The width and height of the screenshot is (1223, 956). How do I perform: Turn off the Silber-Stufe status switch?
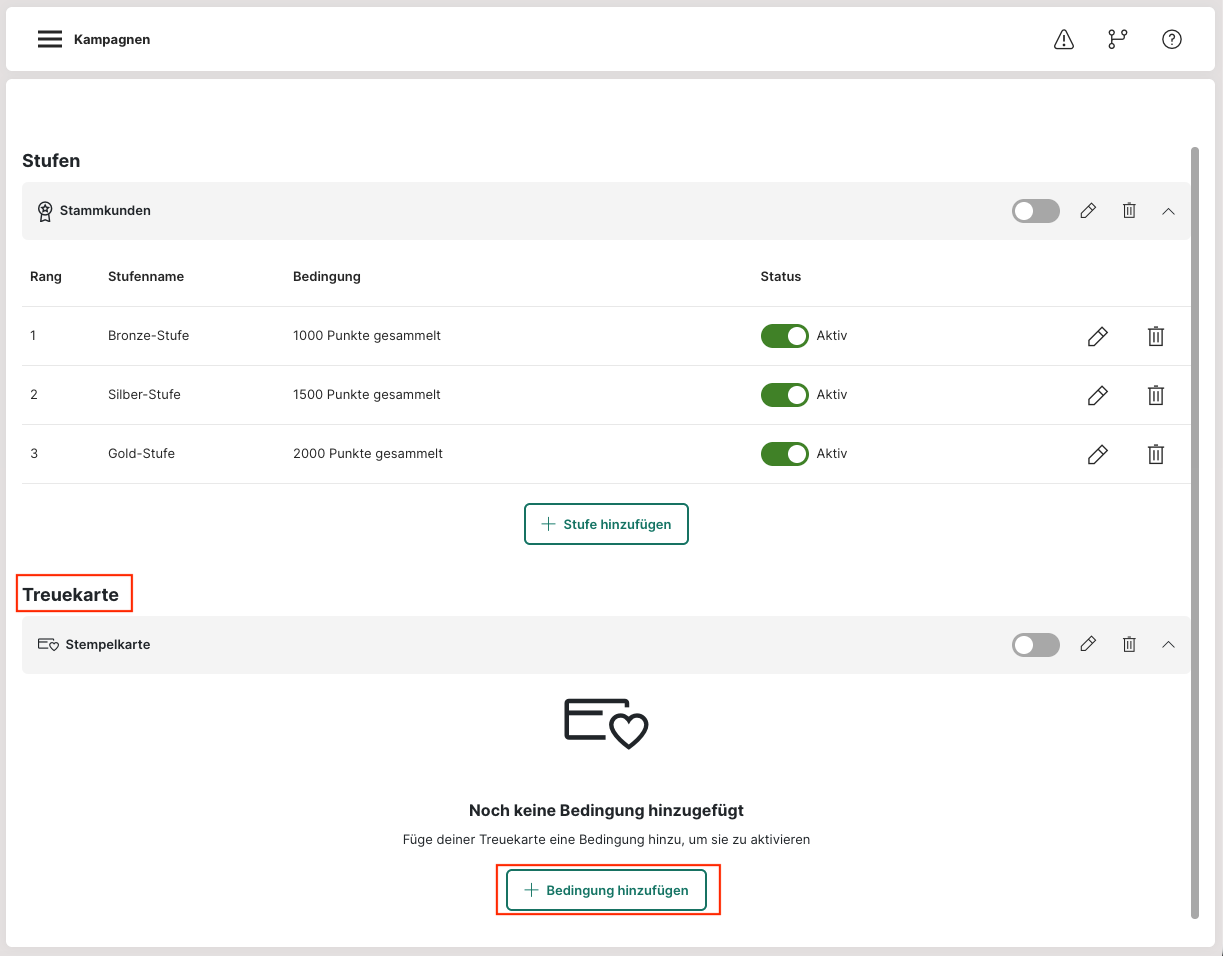[x=784, y=395]
